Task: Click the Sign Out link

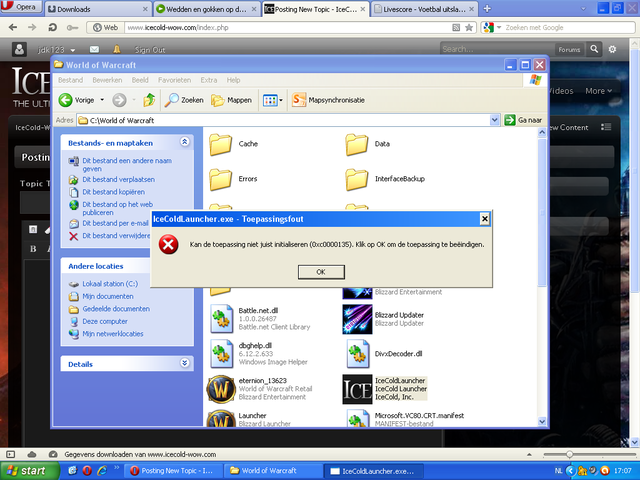Action: point(150,50)
